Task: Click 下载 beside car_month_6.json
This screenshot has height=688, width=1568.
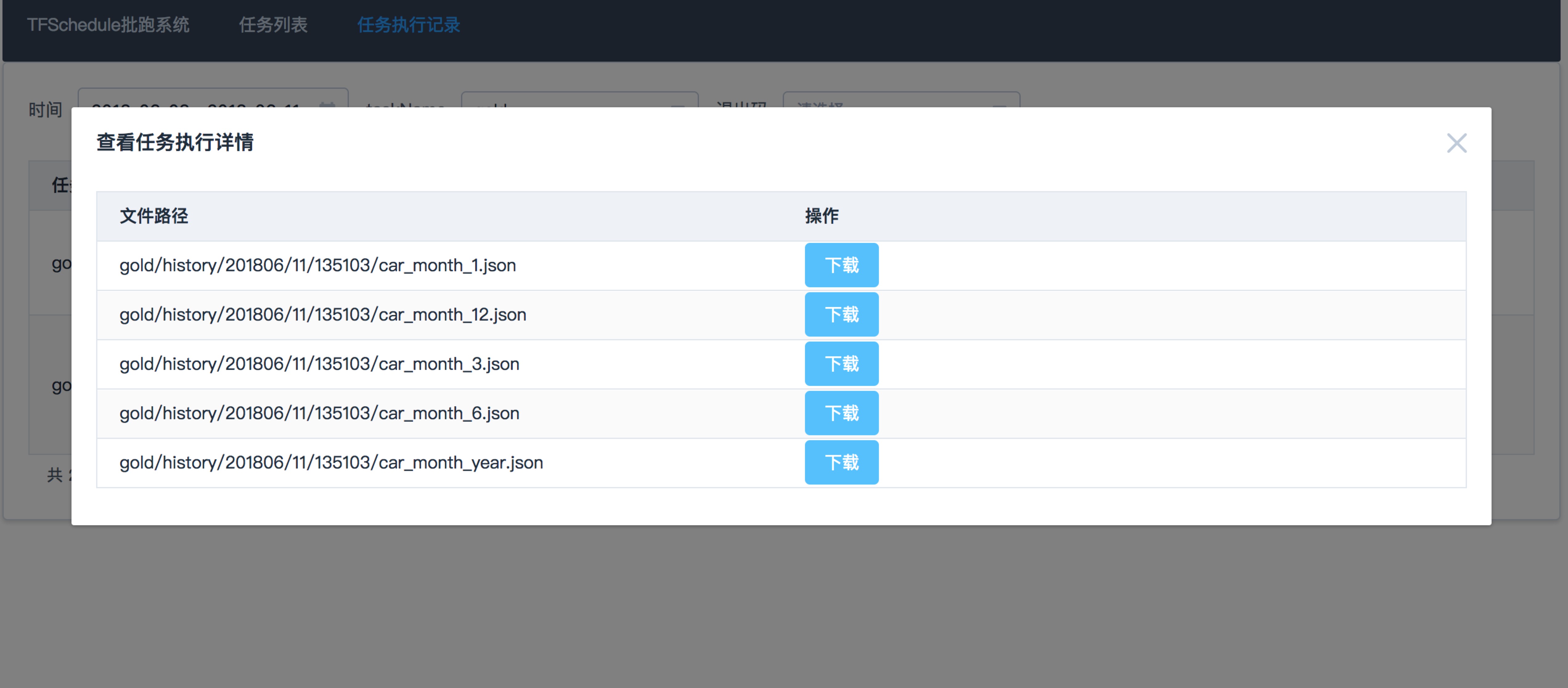Action: (x=841, y=413)
